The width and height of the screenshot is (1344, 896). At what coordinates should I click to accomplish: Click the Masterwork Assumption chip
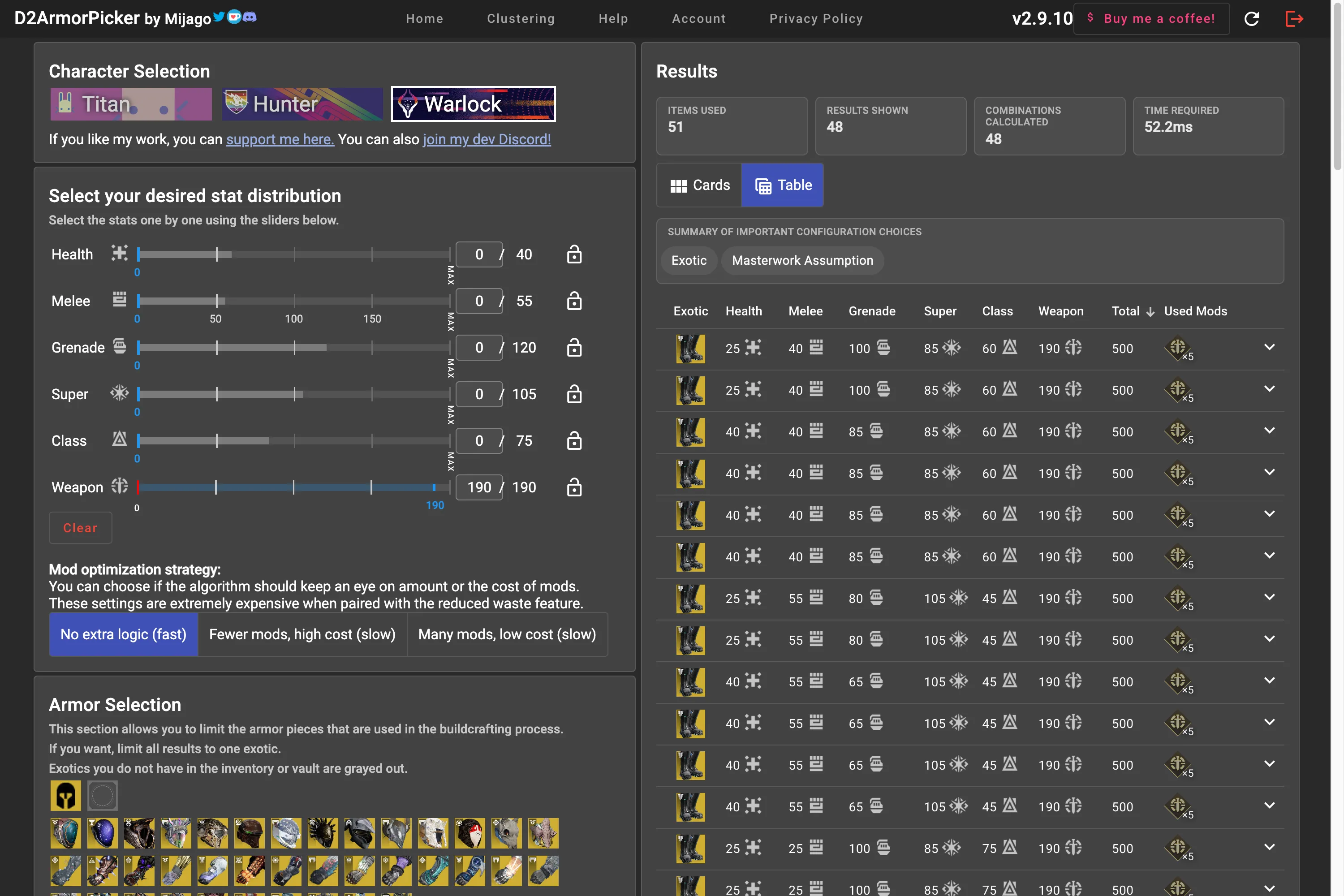point(802,261)
